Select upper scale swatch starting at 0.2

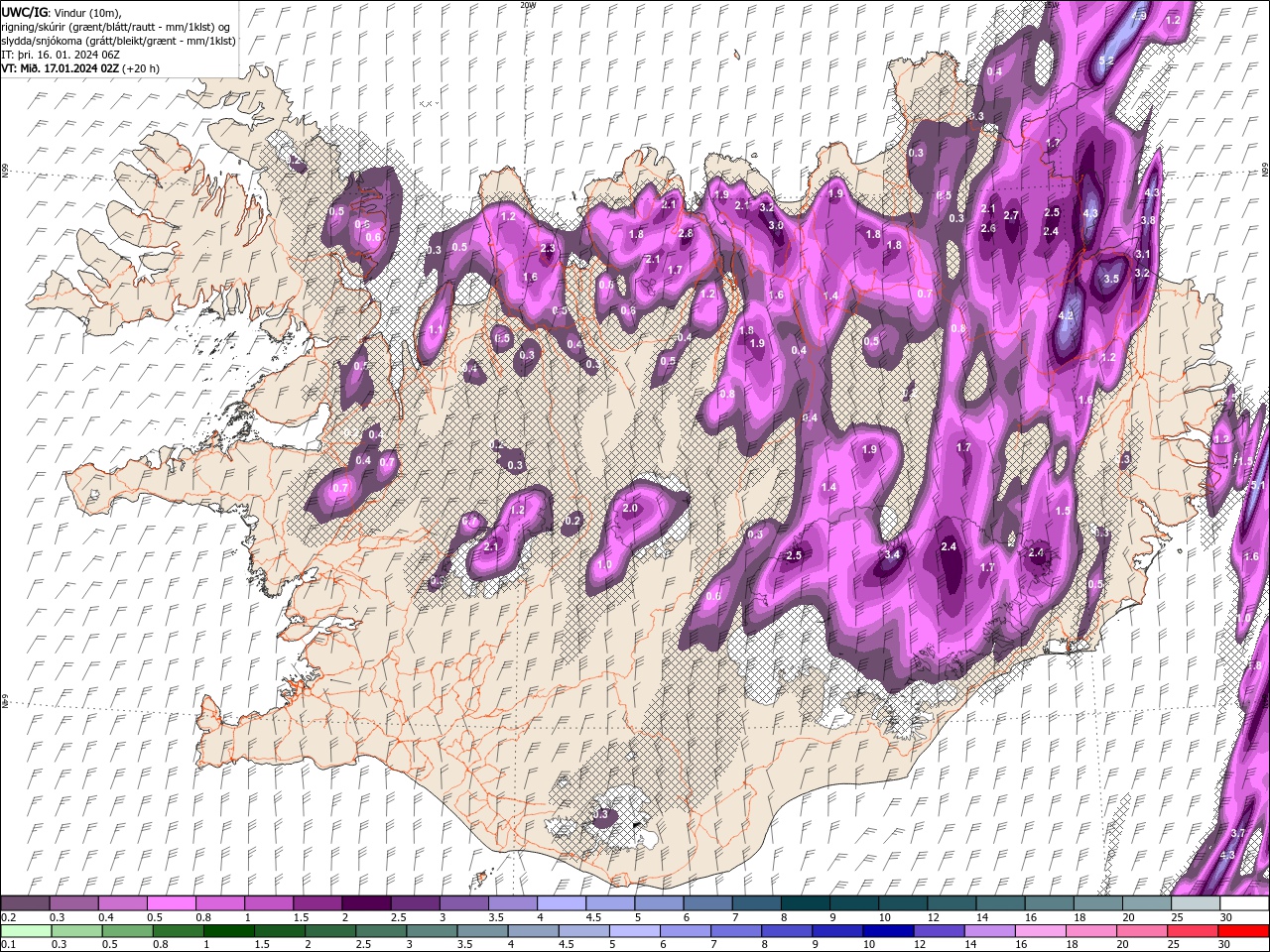25,903
